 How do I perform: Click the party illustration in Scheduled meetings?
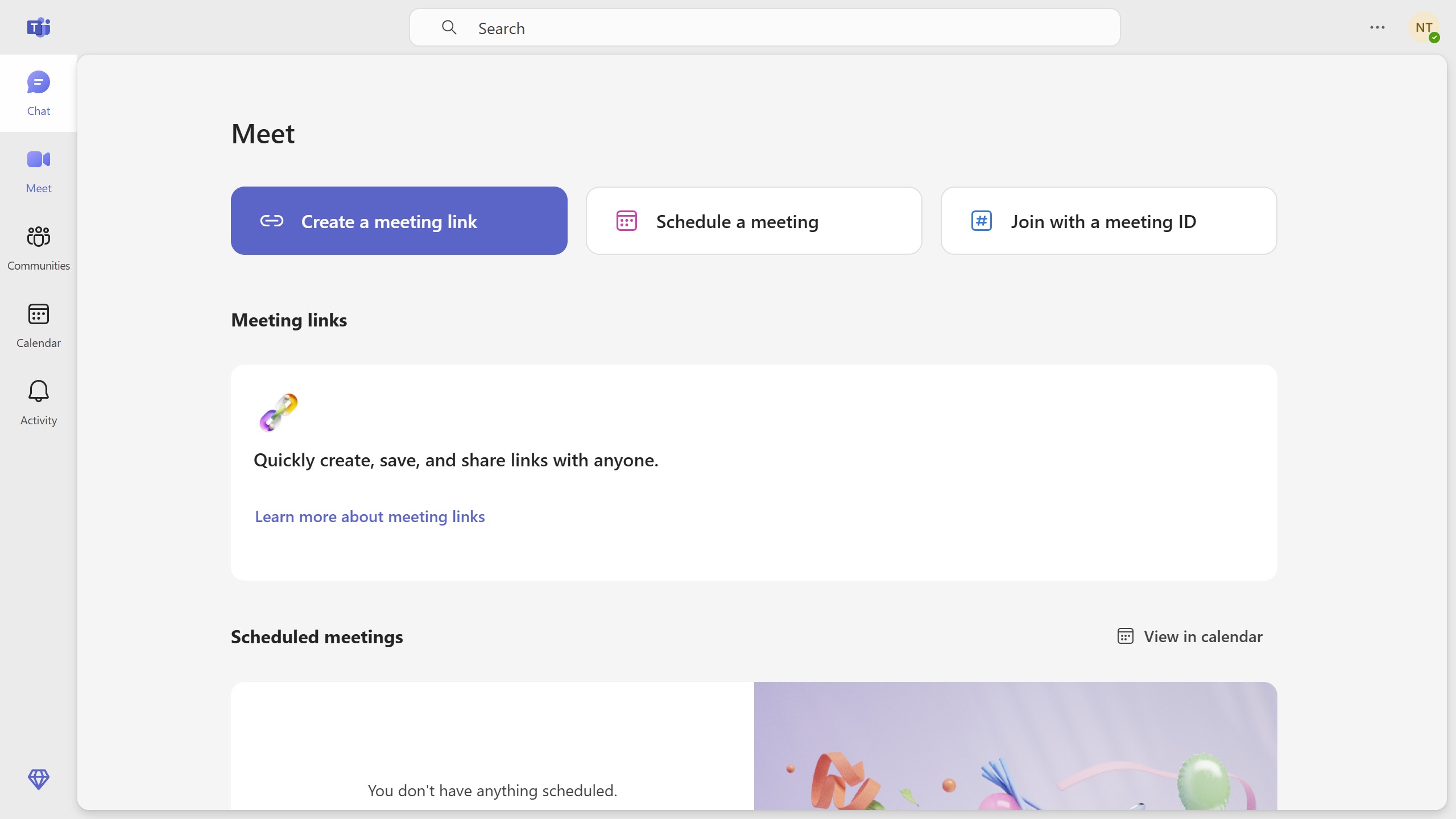pyautogui.click(x=1015, y=746)
